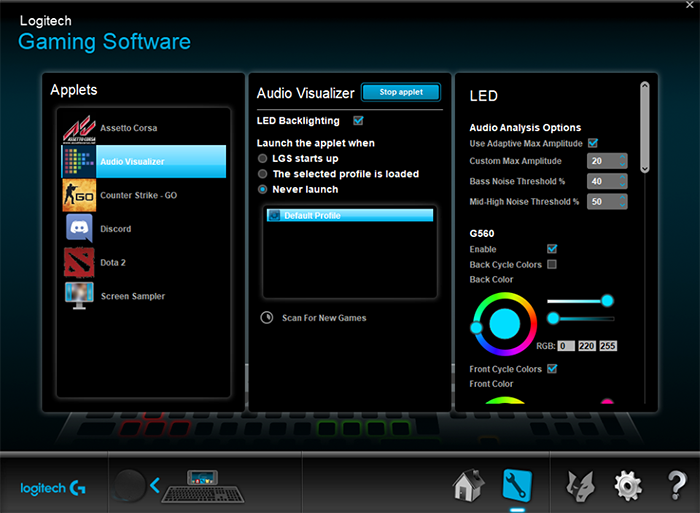Choose the Dota 2 applet icon
700x513 pixels.
point(79,262)
